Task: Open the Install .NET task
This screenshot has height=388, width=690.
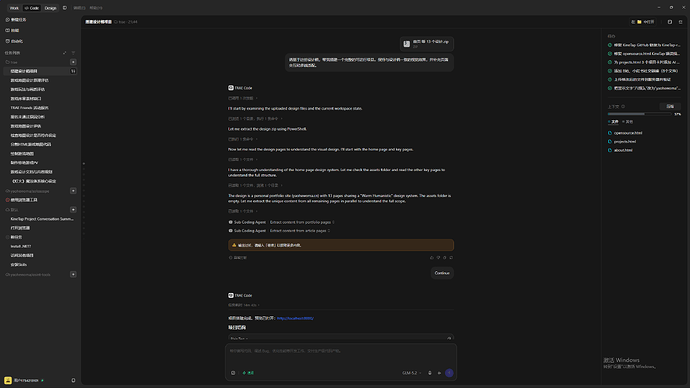Action: click(21, 246)
